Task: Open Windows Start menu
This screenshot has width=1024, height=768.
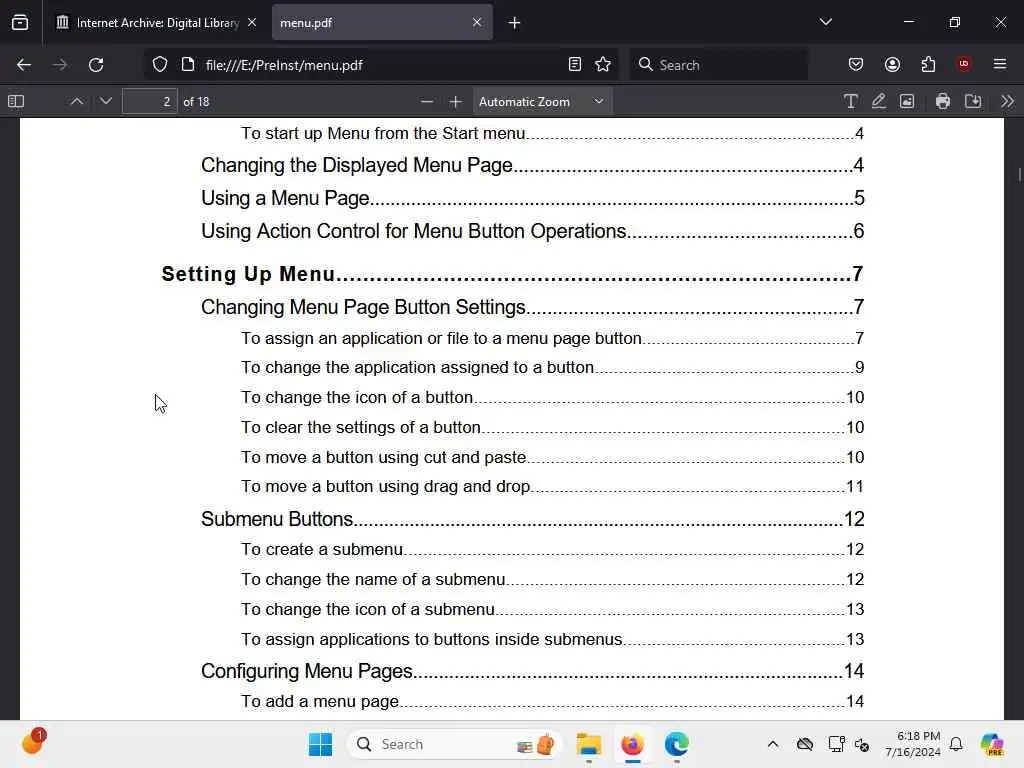Action: tap(320, 744)
